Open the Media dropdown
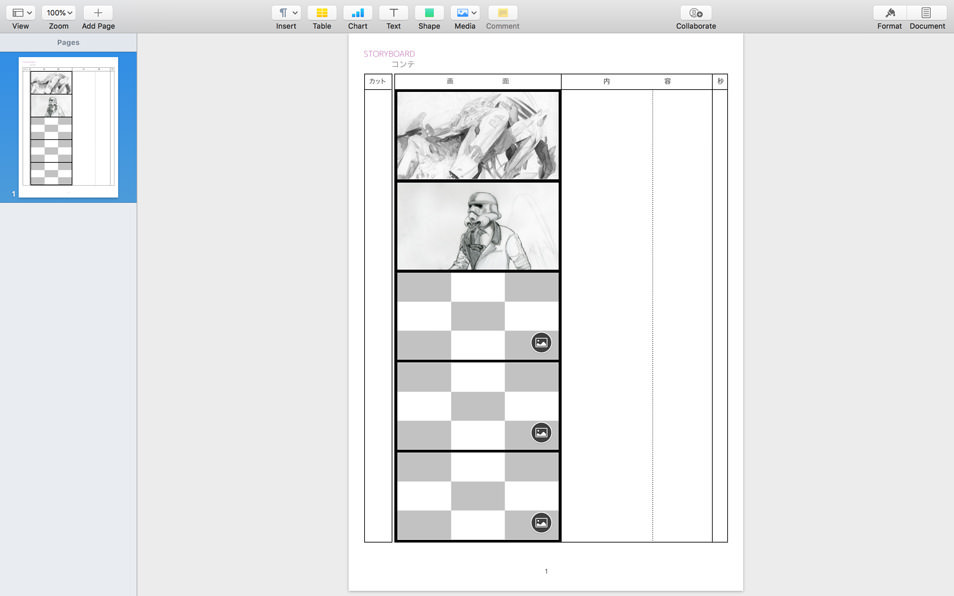The height and width of the screenshot is (596, 954). coord(465,13)
